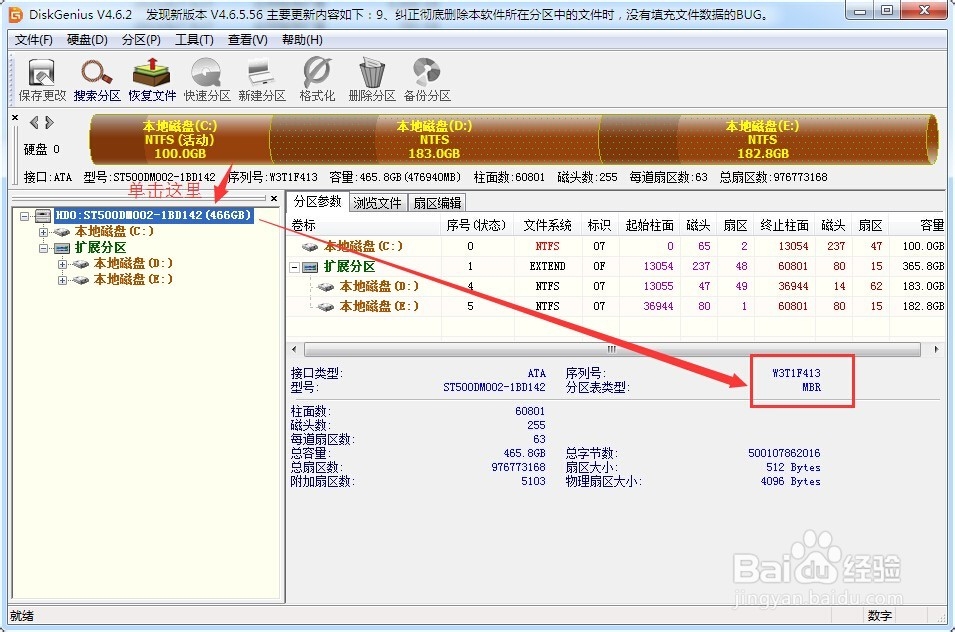
Task: Open Search Partition (搜索分区) tool
Action: point(97,79)
